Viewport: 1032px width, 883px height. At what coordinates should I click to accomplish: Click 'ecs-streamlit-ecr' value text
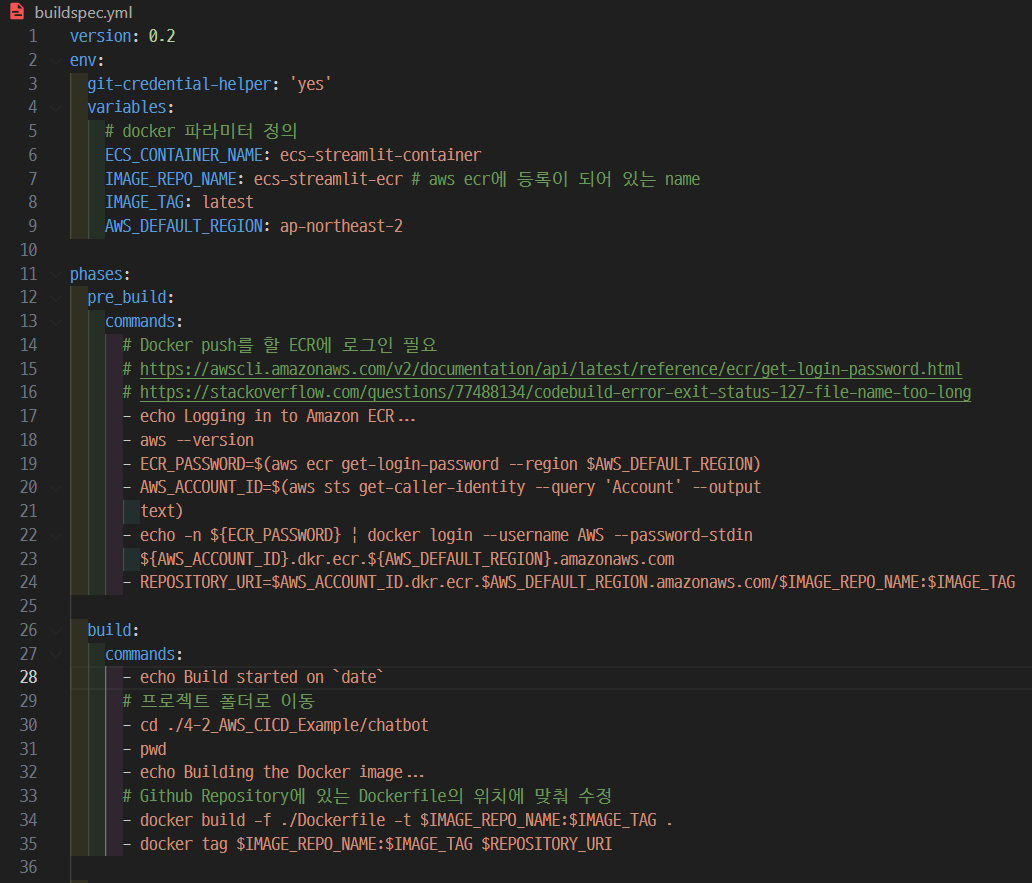pyautogui.click(x=328, y=179)
